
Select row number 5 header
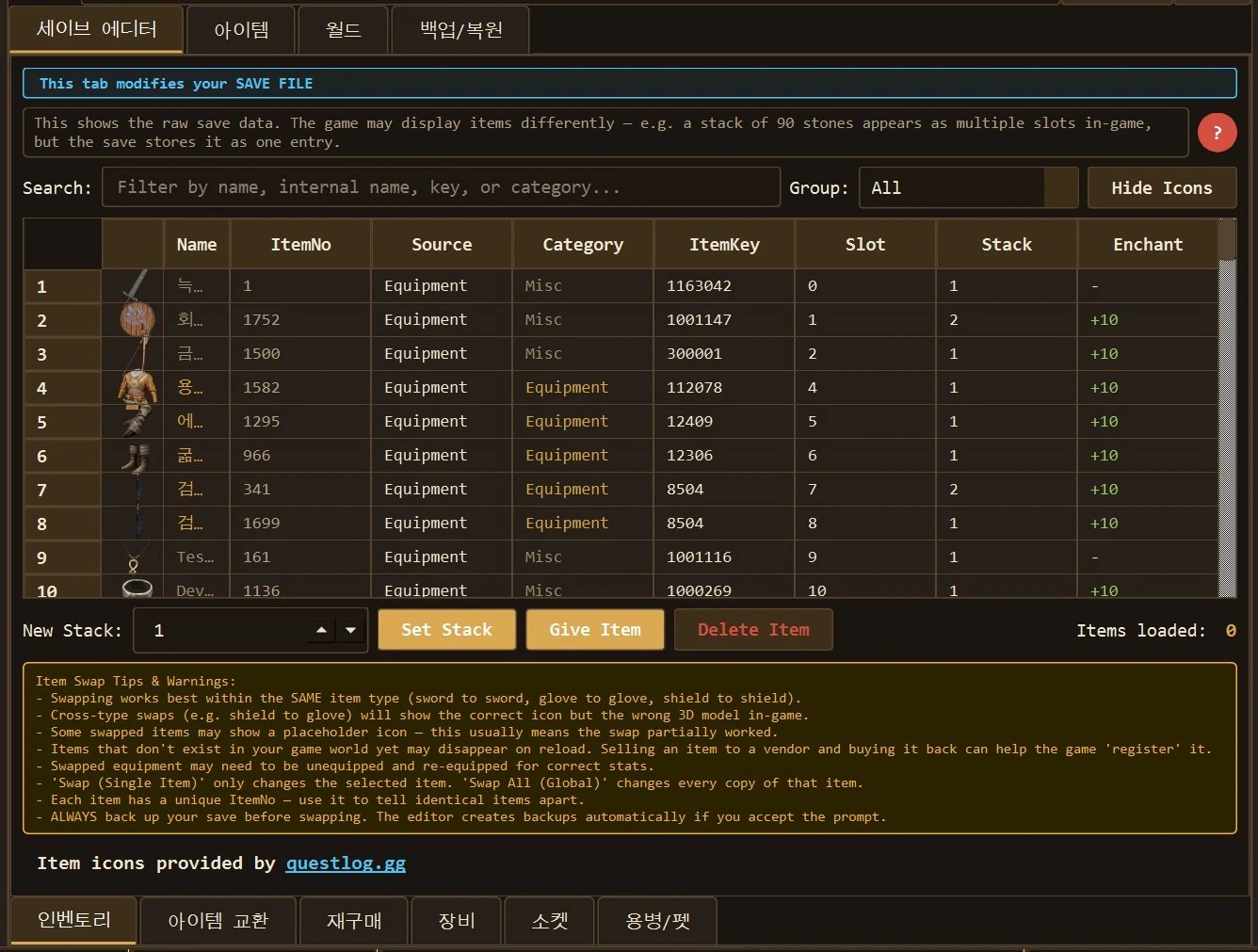point(62,422)
